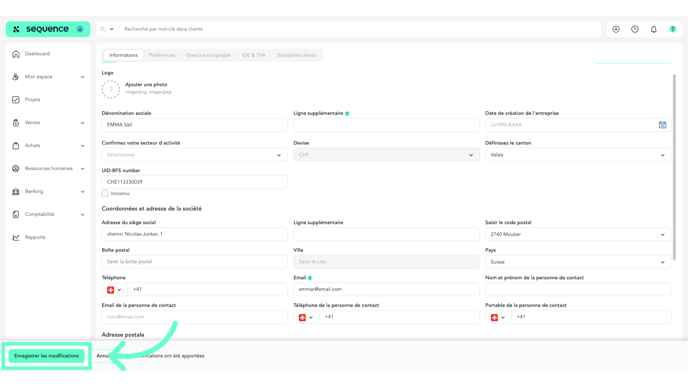Click the company creation date field
This screenshot has height=387, width=688.
pyautogui.click(x=578, y=125)
